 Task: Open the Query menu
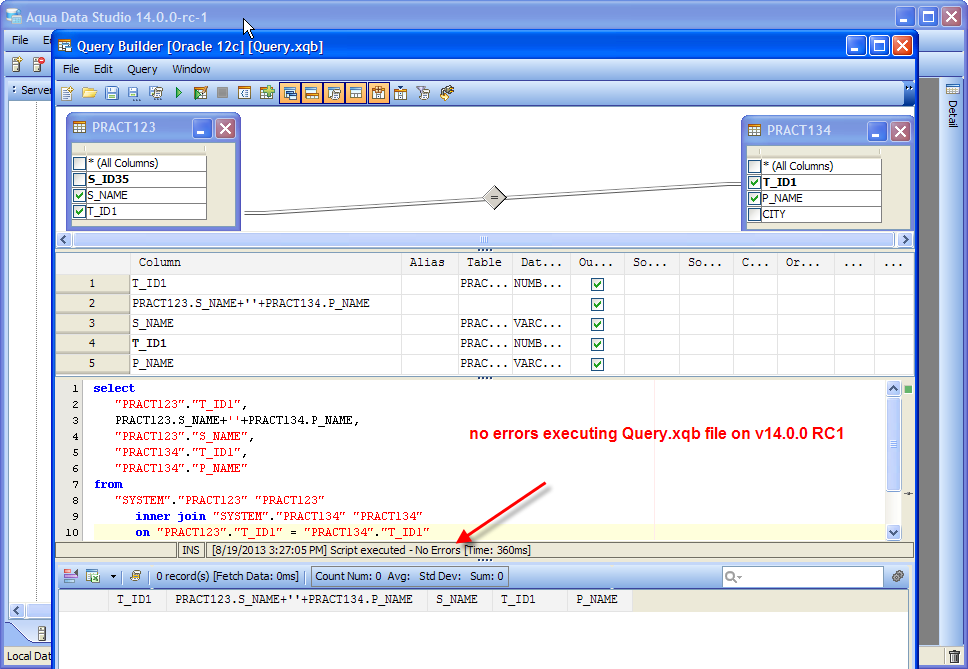tap(142, 69)
